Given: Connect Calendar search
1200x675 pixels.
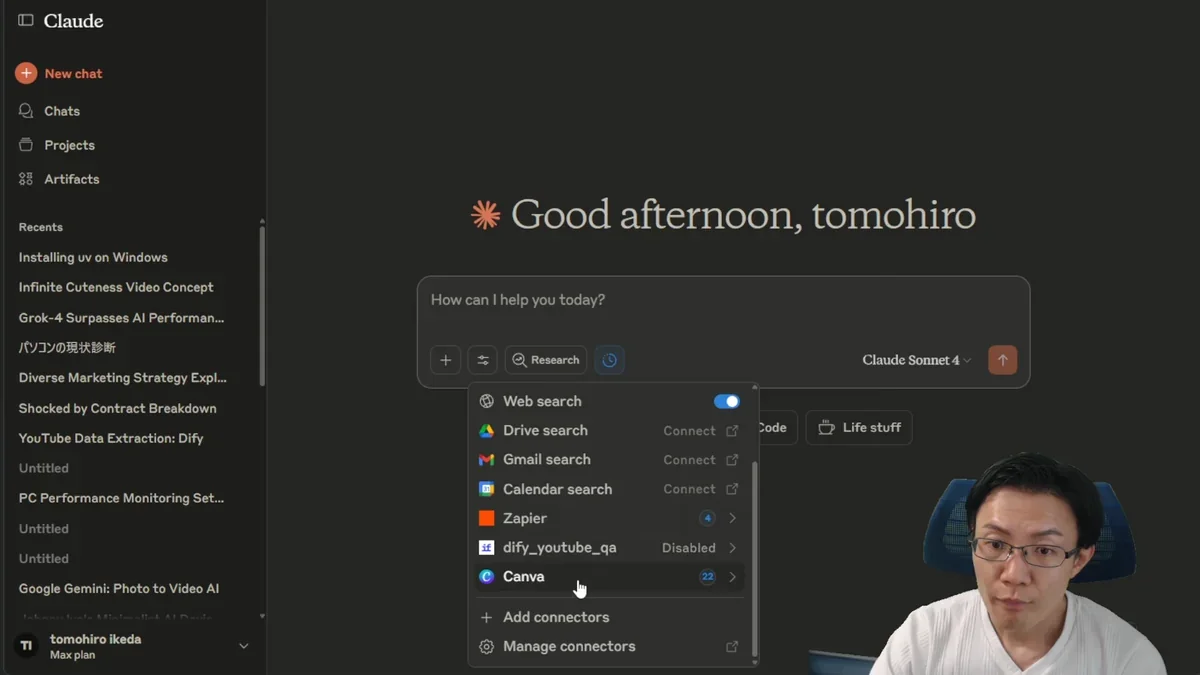Looking at the screenshot, I should (689, 489).
